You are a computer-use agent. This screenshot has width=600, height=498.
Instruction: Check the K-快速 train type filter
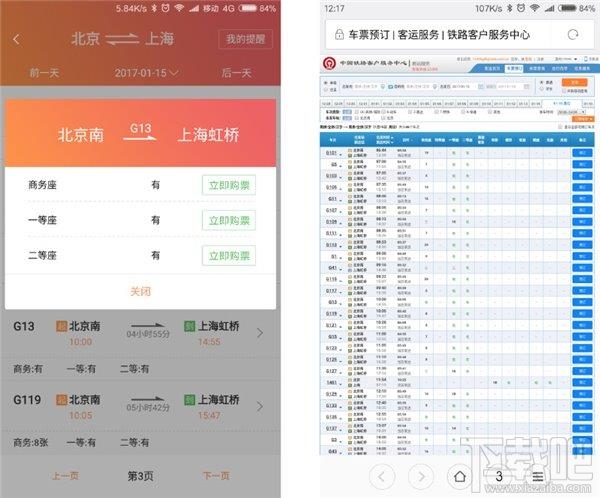pos(463,112)
